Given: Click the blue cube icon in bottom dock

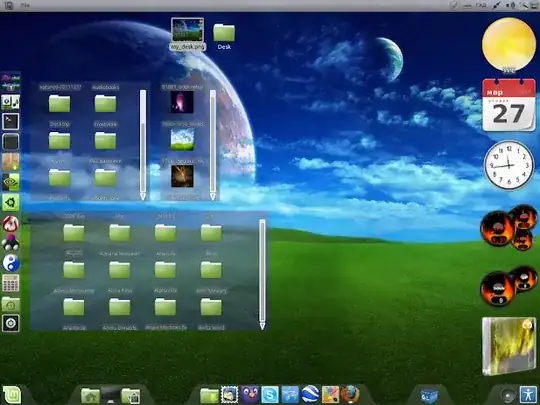Looking at the screenshot, I should (x=429, y=396).
